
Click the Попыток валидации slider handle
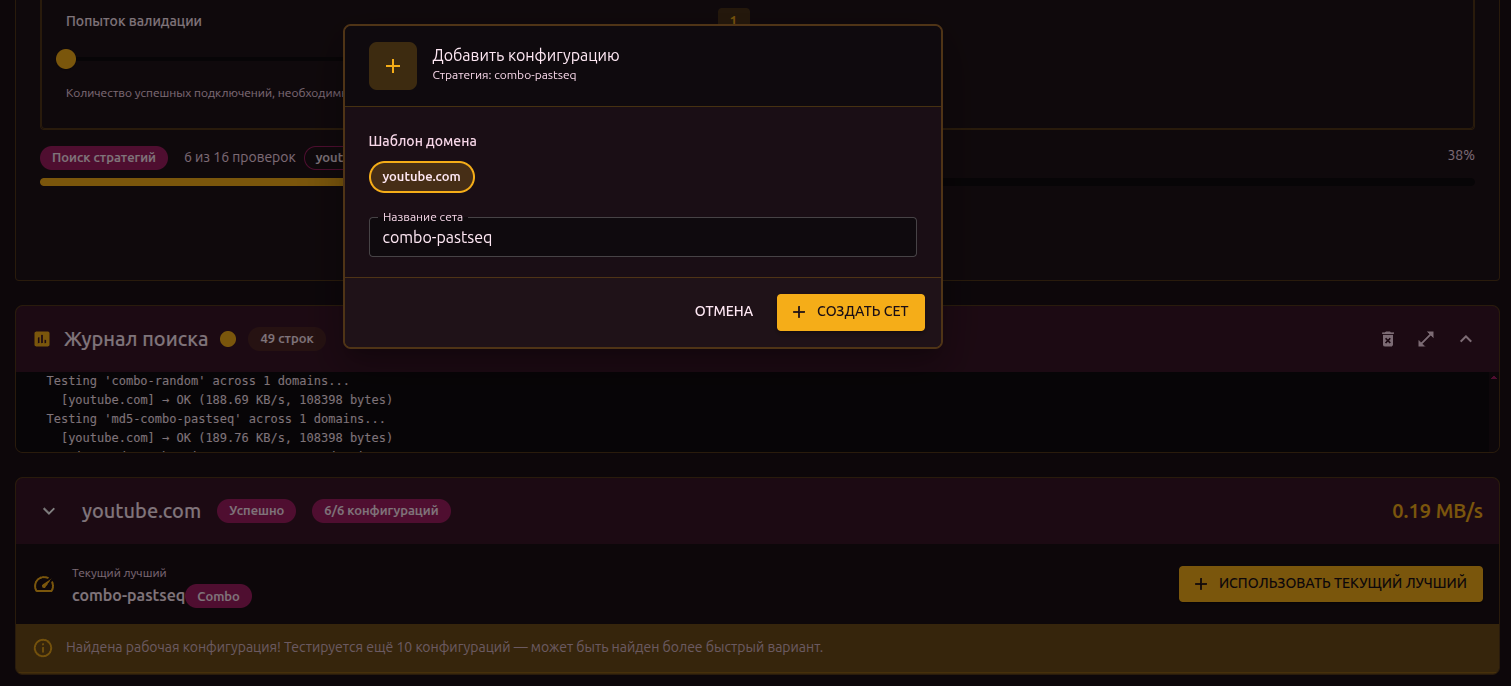tap(66, 59)
